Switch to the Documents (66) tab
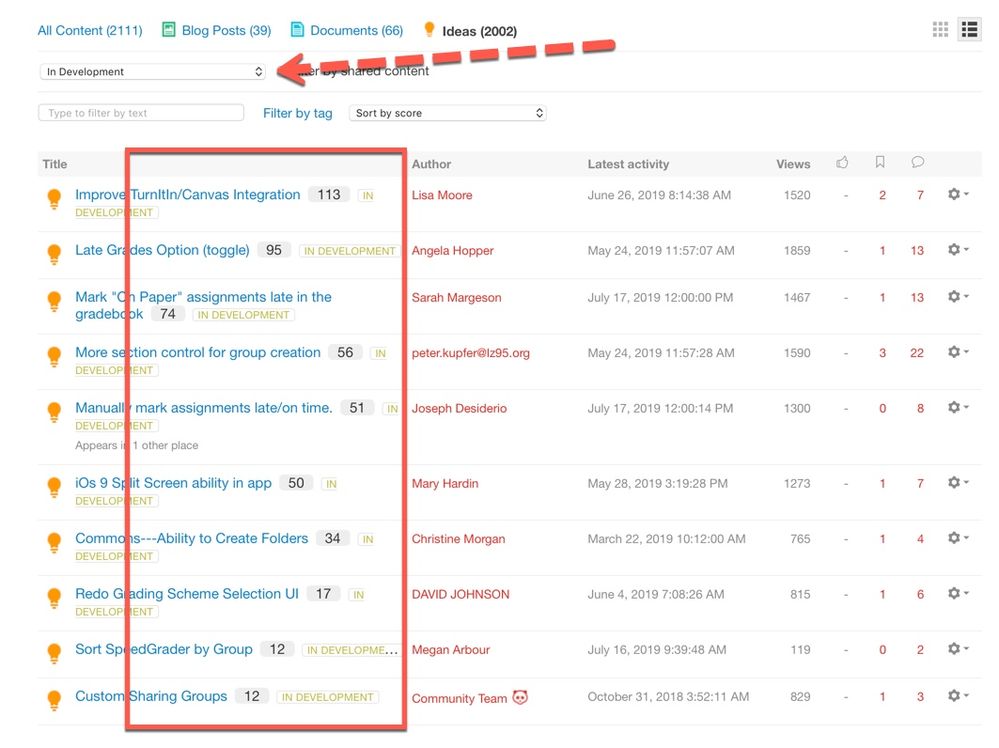This screenshot has width=999, height=748. coord(346,31)
